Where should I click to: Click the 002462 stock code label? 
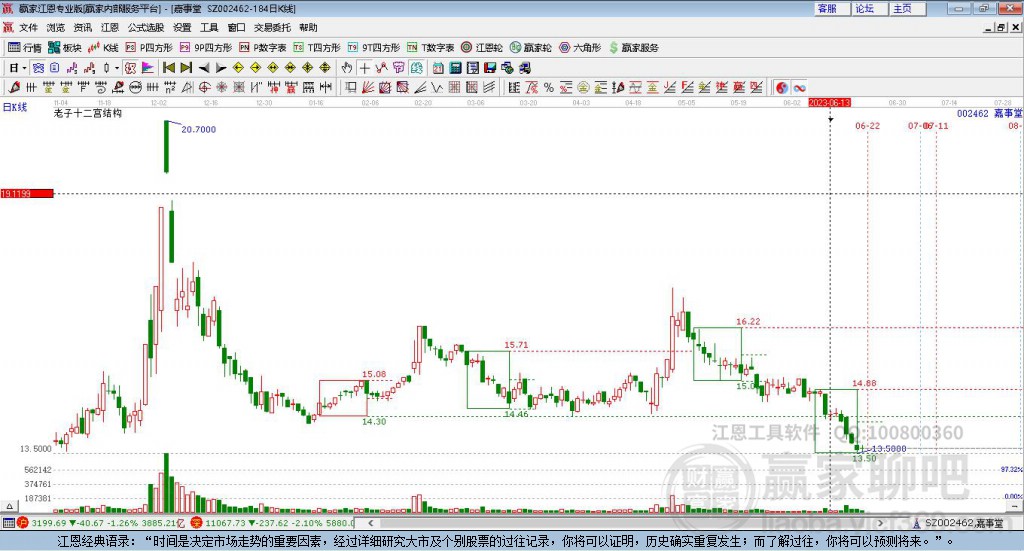coord(972,114)
